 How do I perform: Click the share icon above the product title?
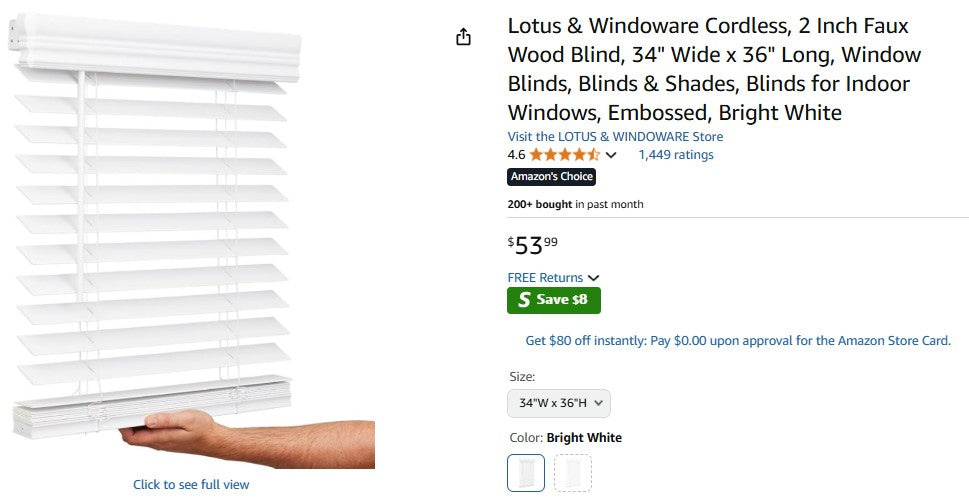(463, 37)
